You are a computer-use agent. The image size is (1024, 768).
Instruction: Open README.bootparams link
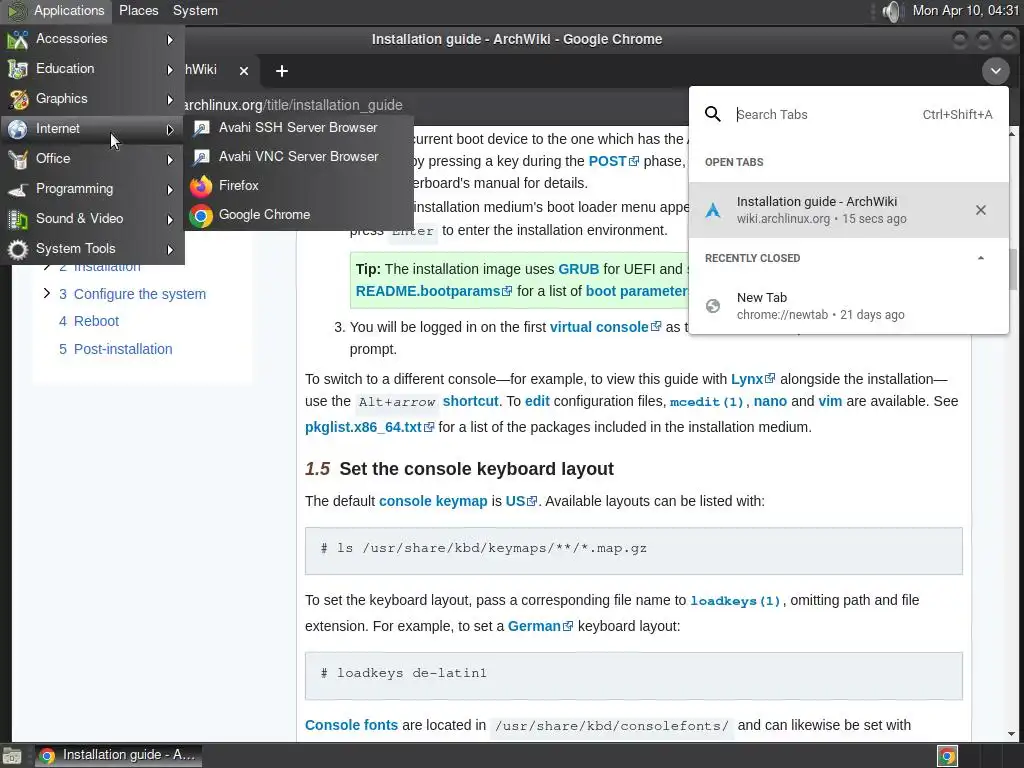(434, 291)
